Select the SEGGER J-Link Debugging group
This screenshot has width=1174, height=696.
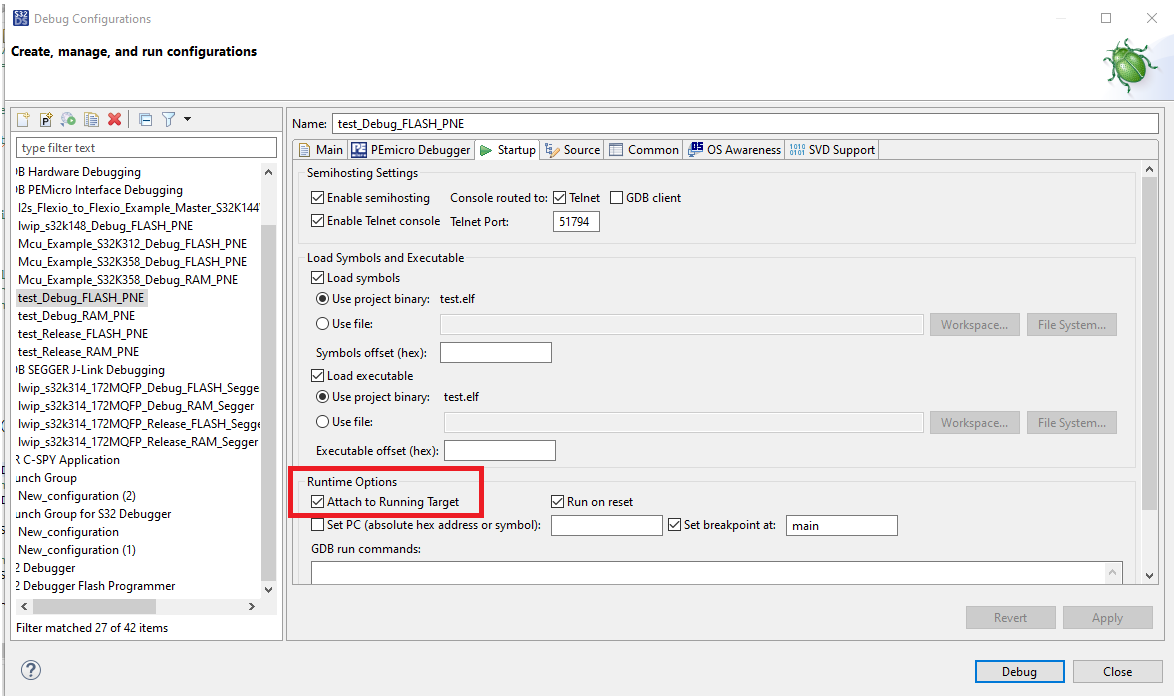click(x=91, y=370)
